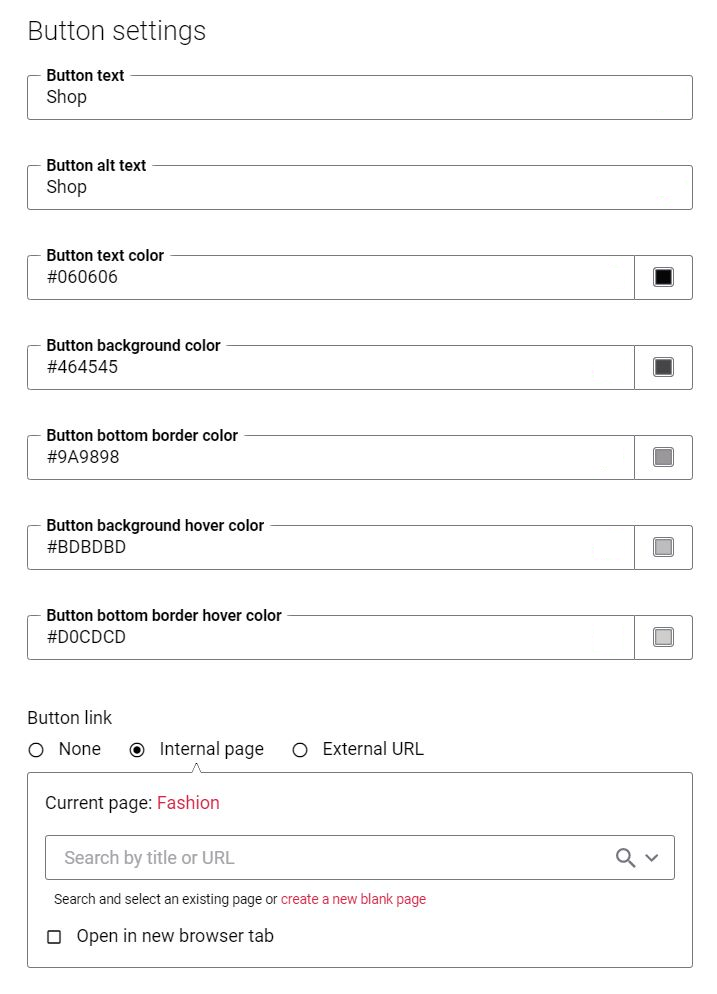Select the None button link option

tap(36, 750)
